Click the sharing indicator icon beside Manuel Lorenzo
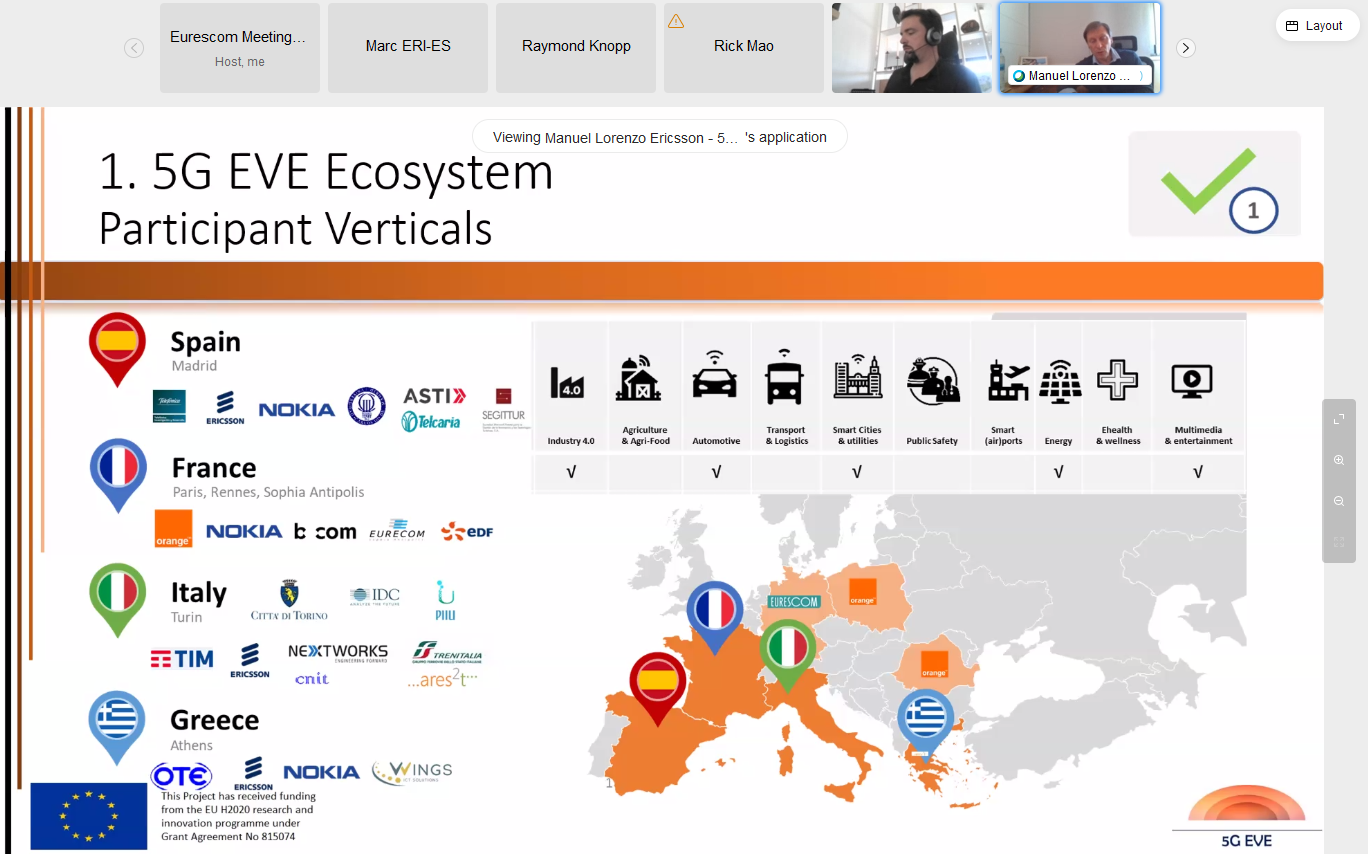1368x854 pixels. click(1019, 76)
